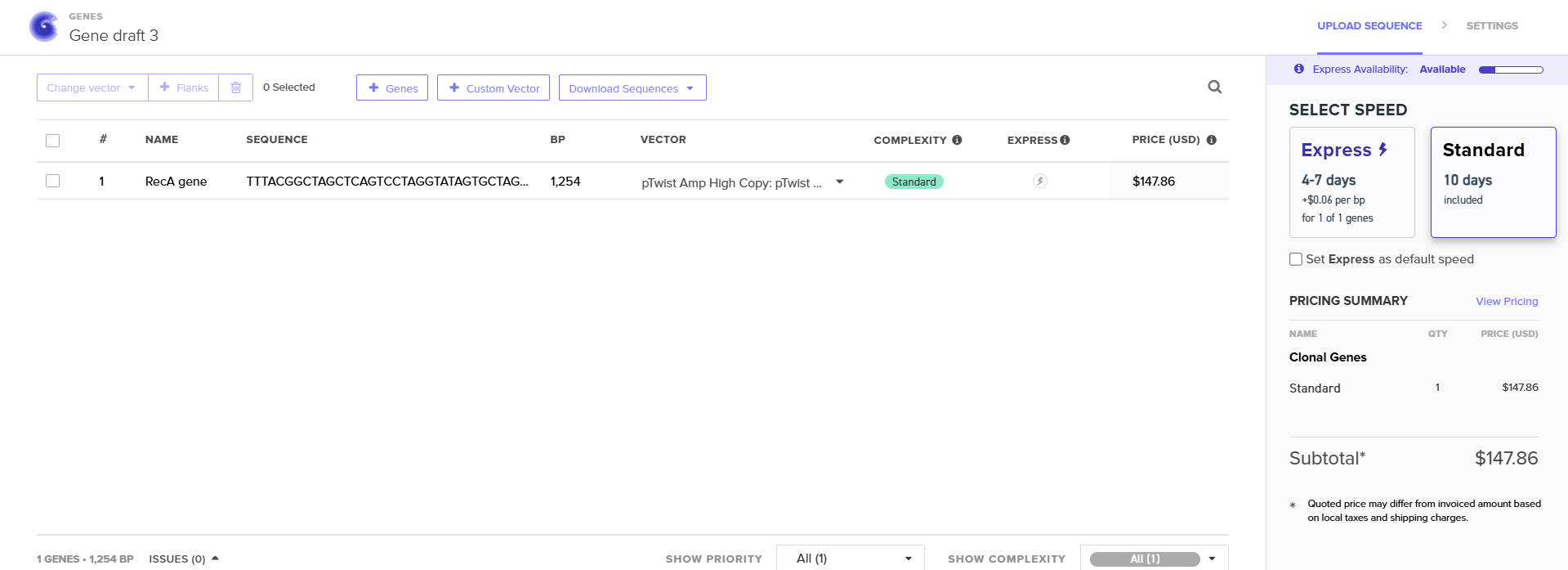This screenshot has width=1568, height=570.
Task: Go to the Settings step
Action: point(1492,26)
